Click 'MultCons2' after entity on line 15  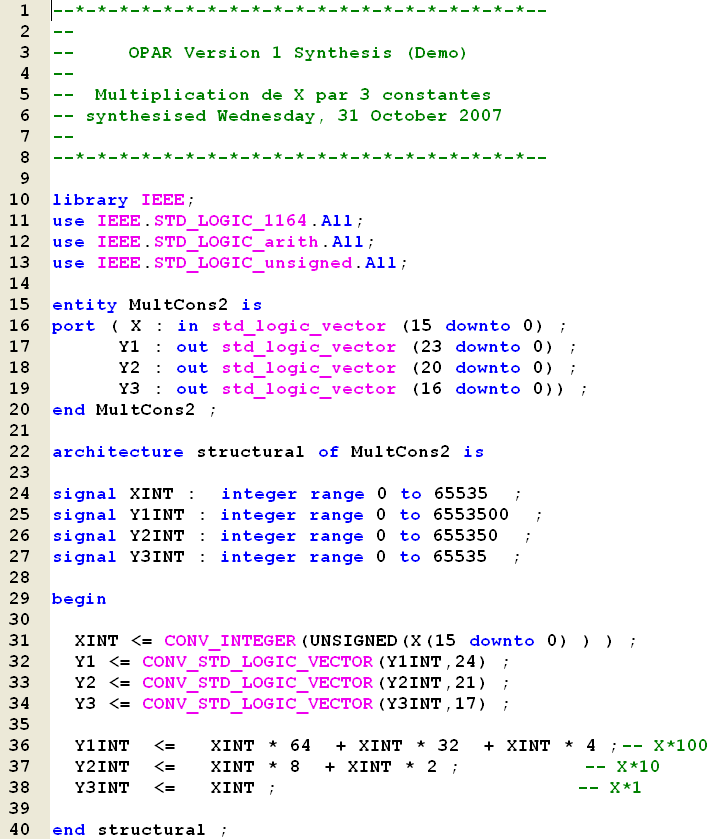(x=178, y=304)
